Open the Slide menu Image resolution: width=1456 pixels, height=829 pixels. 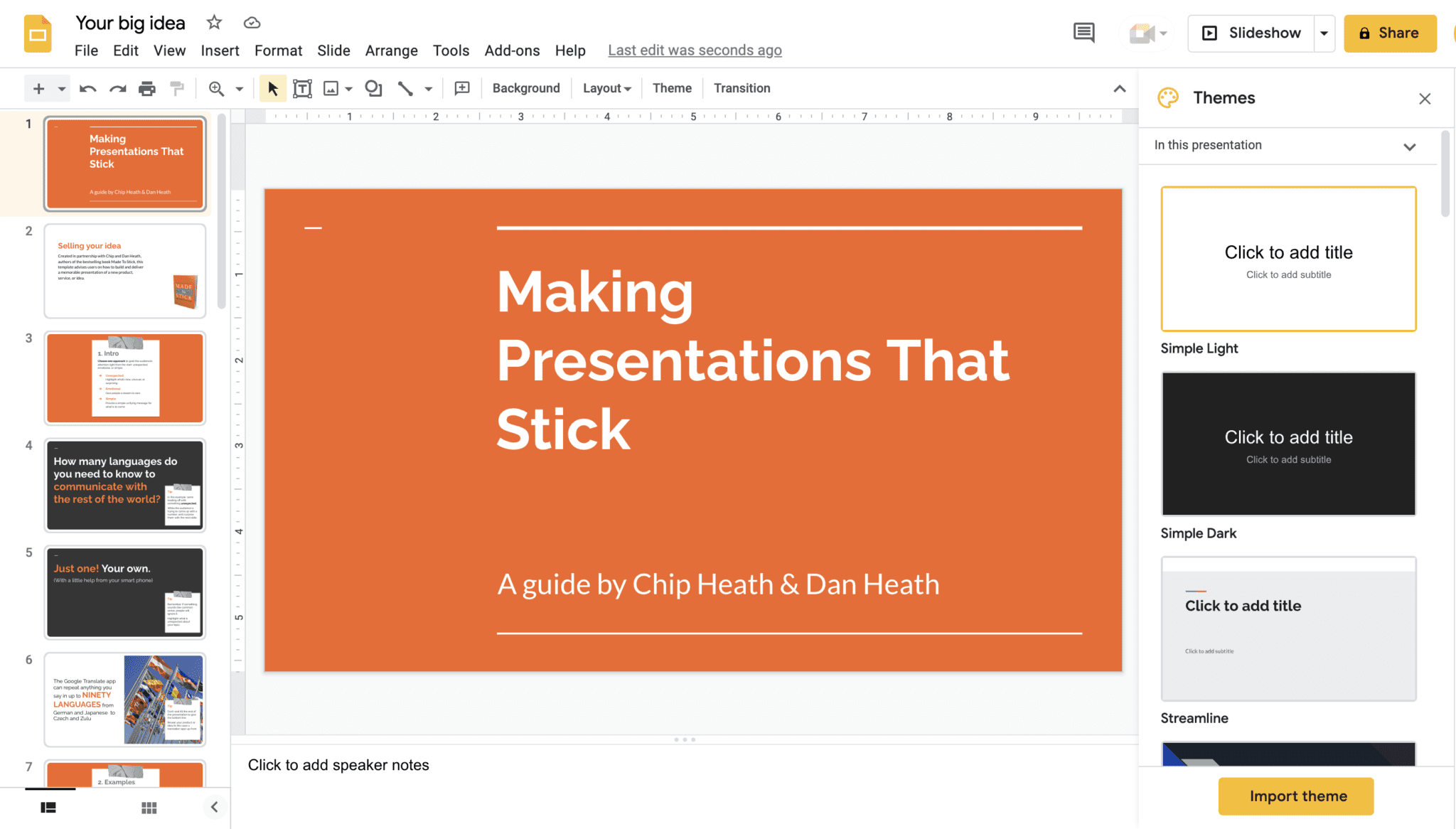click(333, 50)
